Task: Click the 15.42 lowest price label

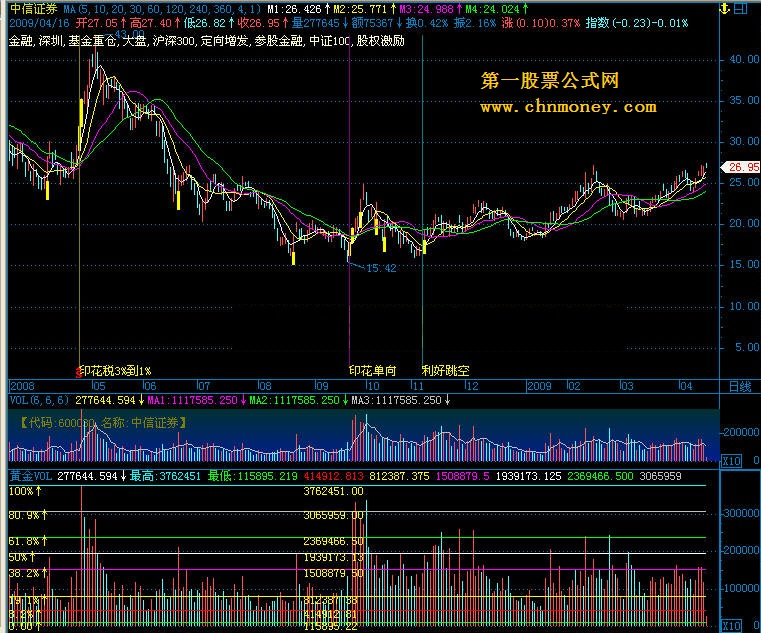Action: 381,268
